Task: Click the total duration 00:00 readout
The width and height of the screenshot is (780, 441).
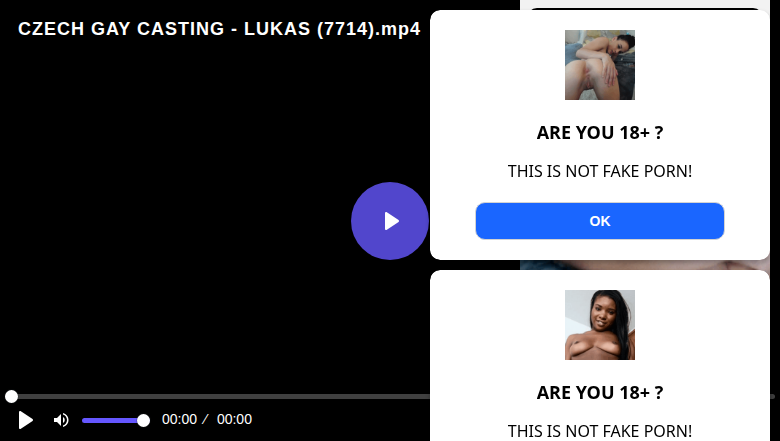Action: tap(234, 419)
